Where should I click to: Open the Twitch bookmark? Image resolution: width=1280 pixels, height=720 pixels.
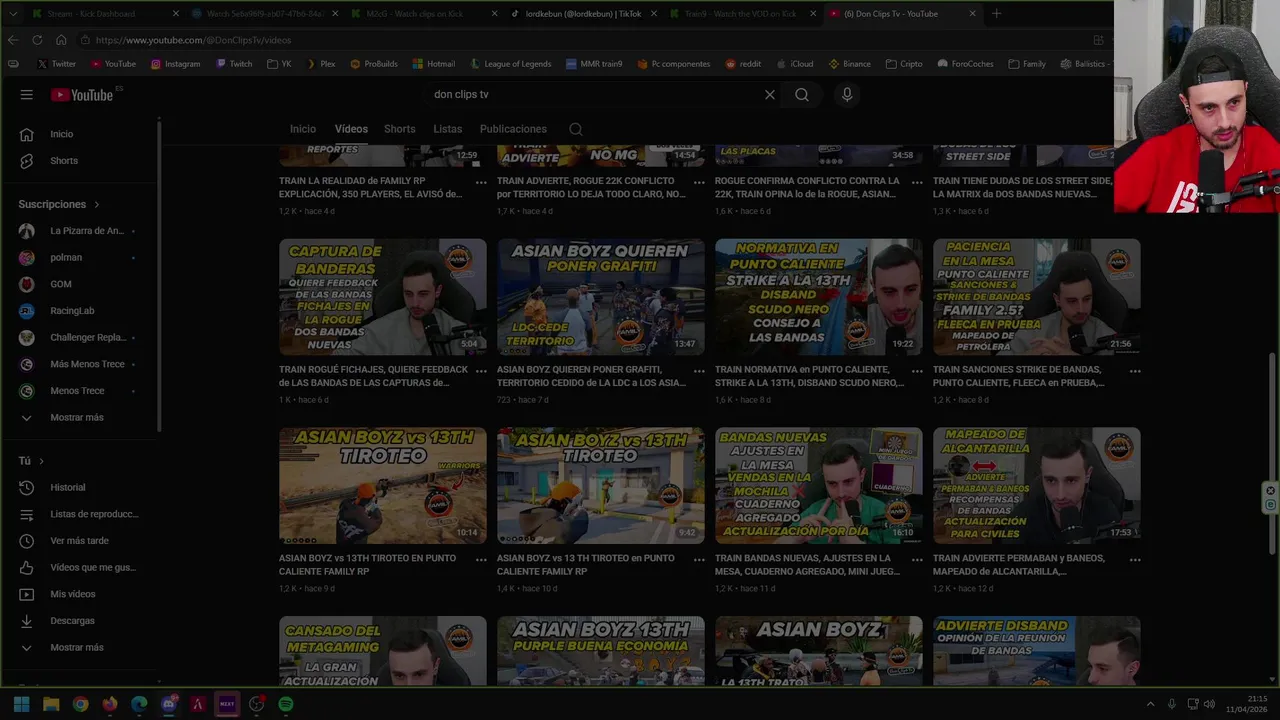tap(234, 64)
